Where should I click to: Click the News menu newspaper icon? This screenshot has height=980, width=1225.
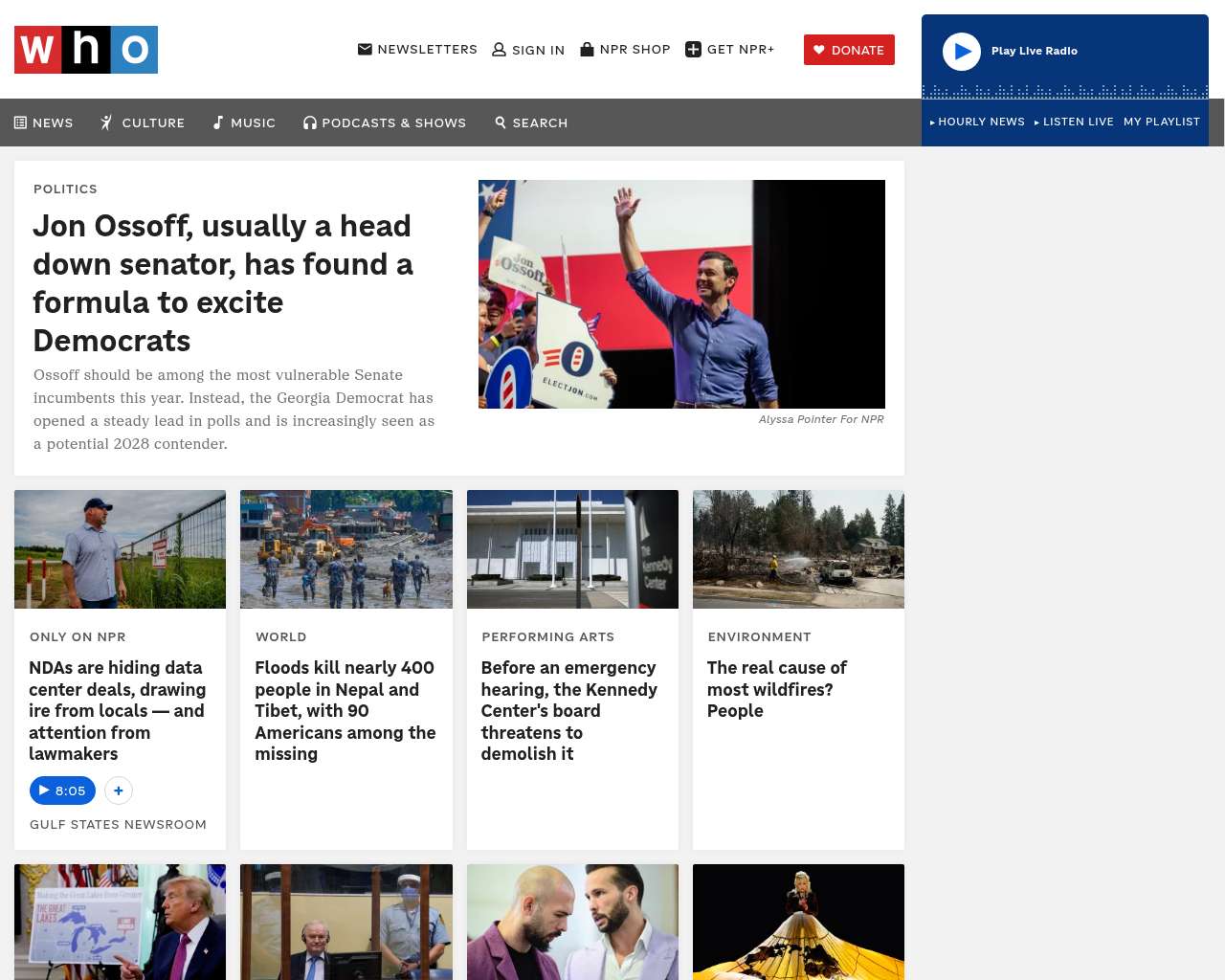[20, 122]
